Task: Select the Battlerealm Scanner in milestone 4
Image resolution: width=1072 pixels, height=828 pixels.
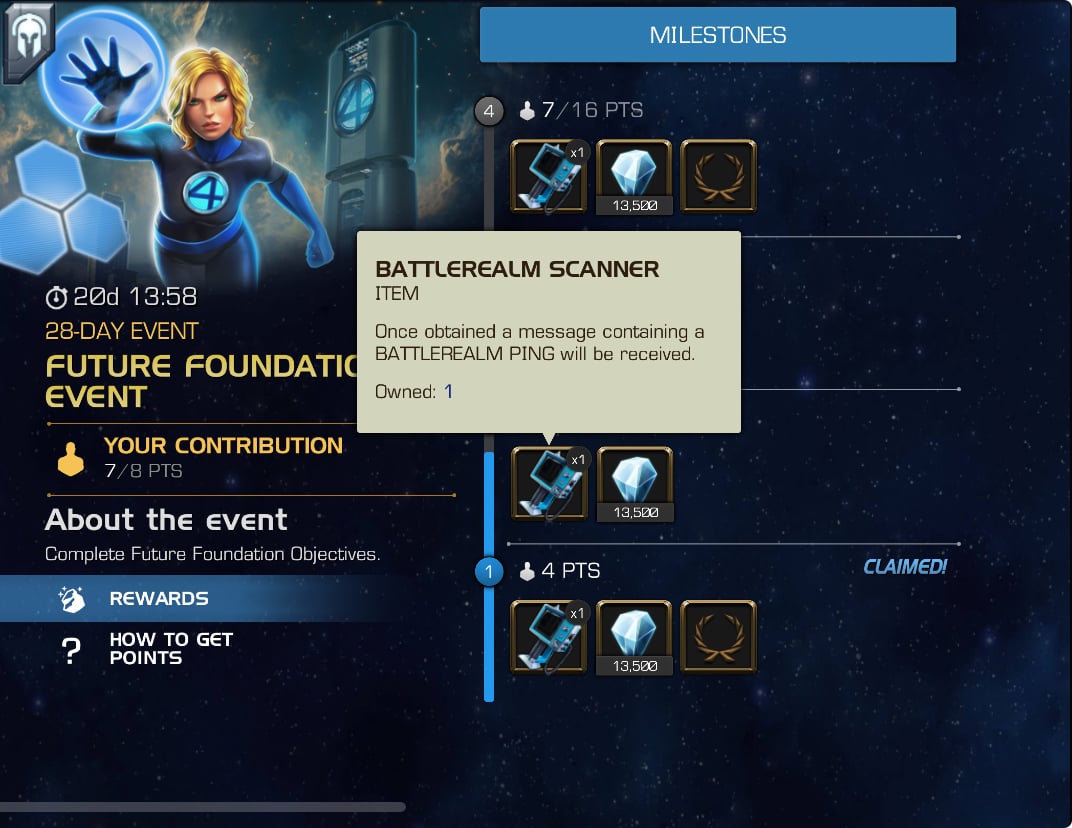Action: (x=548, y=176)
